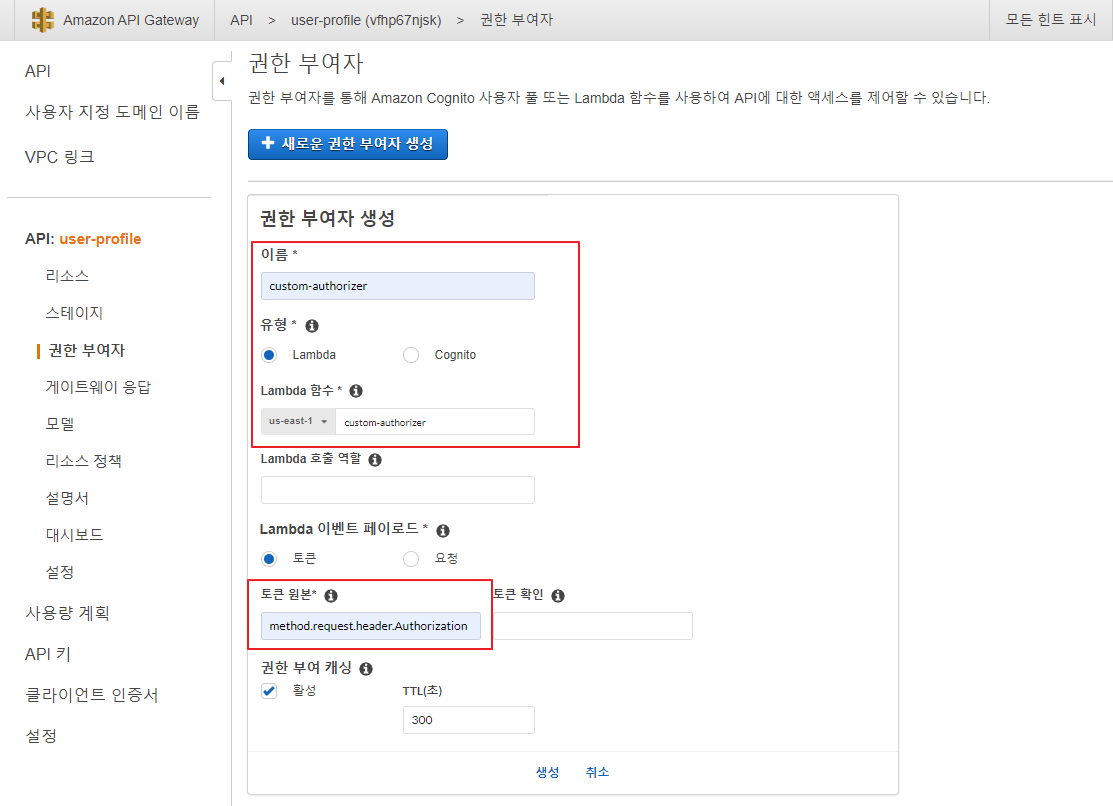The height and width of the screenshot is (806, 1113).
Task: Open 클라이언트 인증서 in sidebar
Action: pos(92,695)
